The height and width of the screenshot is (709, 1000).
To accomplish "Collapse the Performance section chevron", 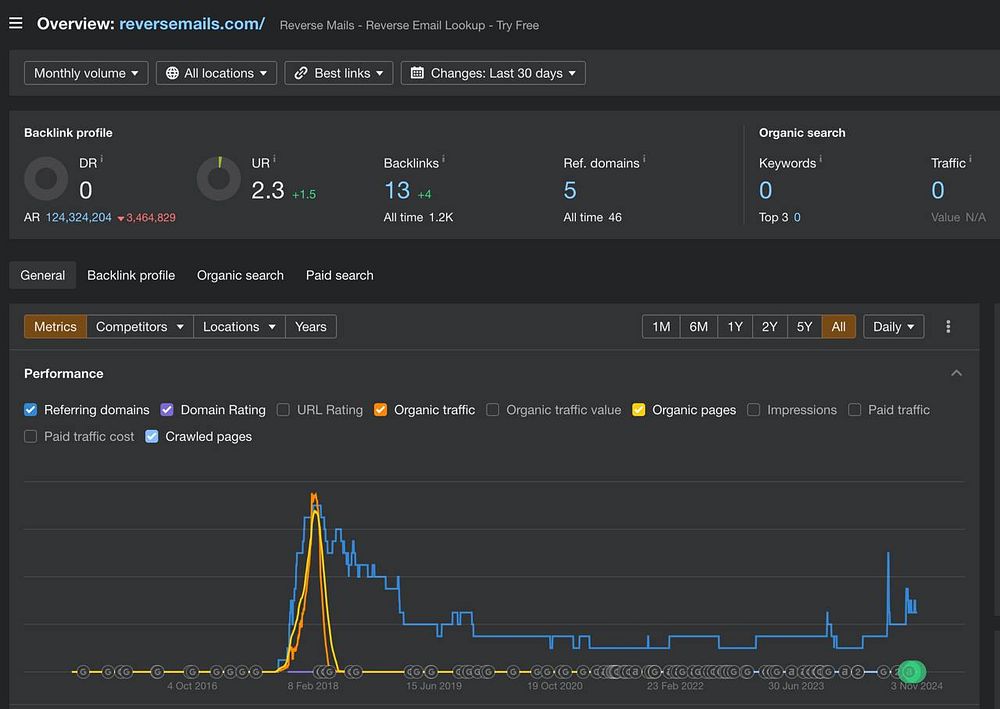I will pyautogui.click(x=956, y=373).
